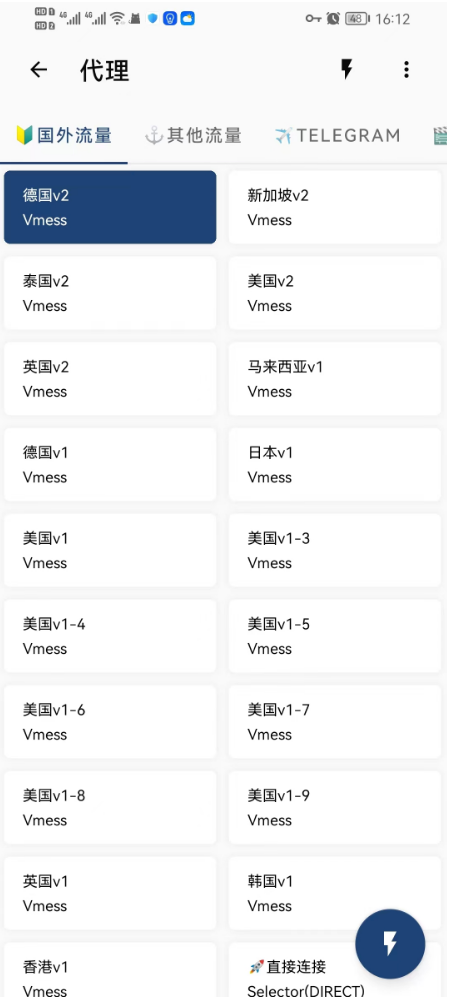Tap the back arrow icon
Screen dimensions: 449x997
(39, 70)
